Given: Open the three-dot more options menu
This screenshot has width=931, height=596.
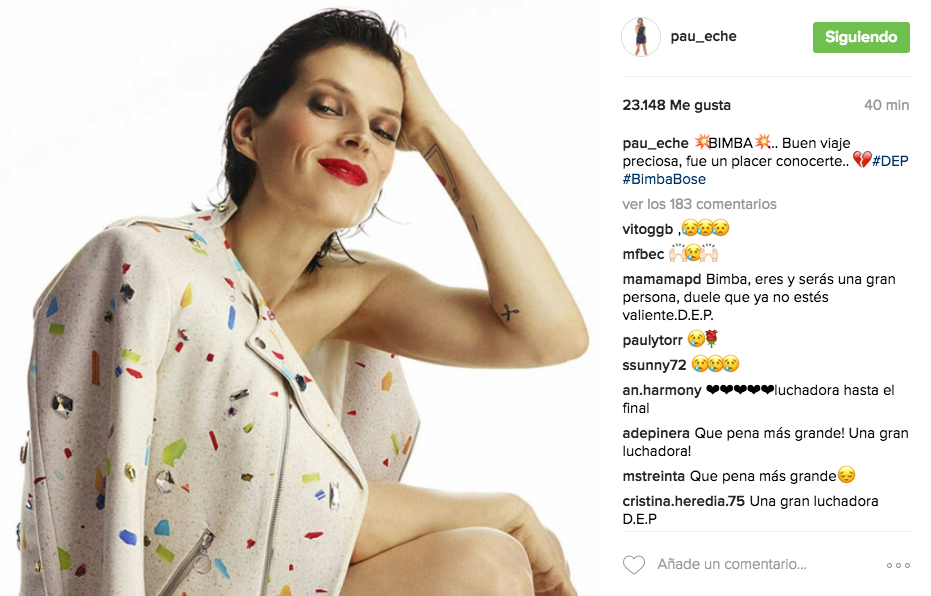Looking at the screenshot, I should tap(898, 565).
